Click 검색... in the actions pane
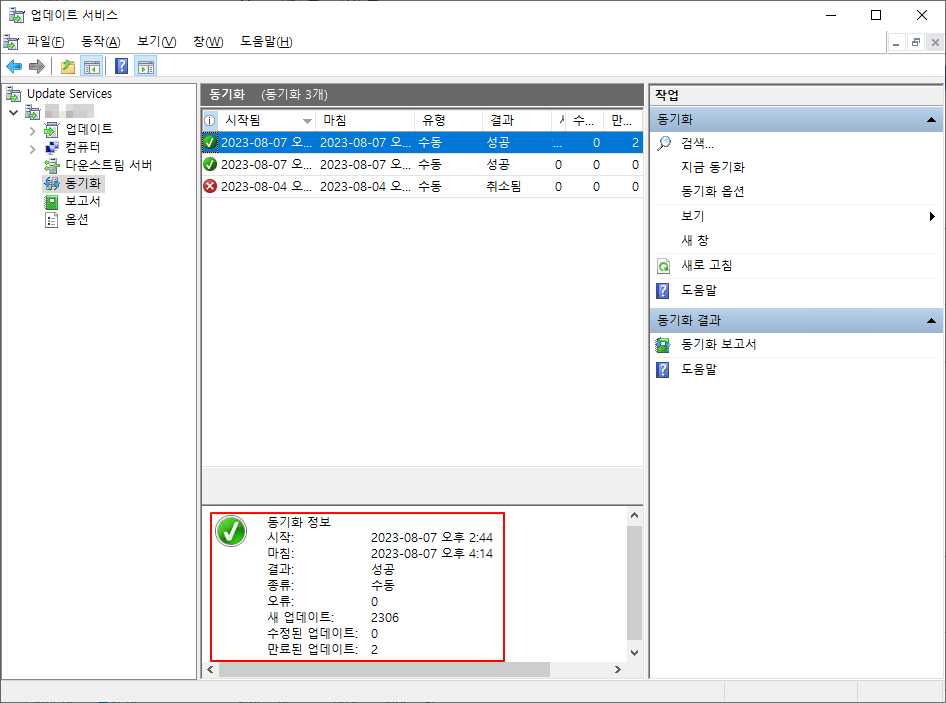946x703 pixels. [x=697, y=143]
